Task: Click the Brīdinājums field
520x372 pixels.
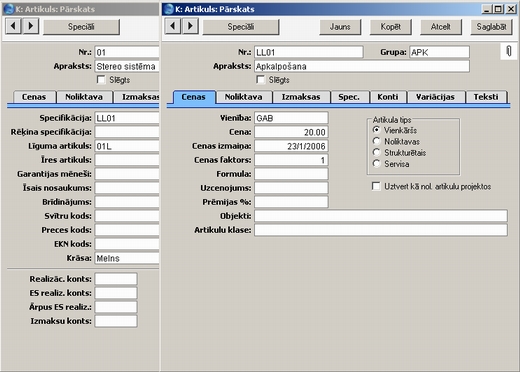Action: (x=127, y=202)
